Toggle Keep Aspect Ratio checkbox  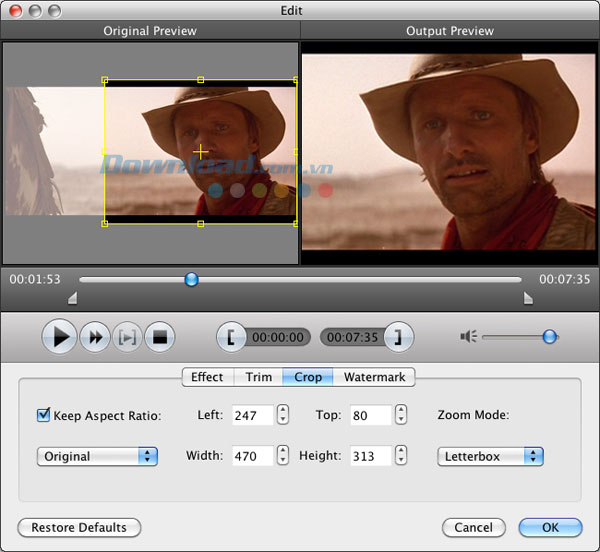coord(43,415)
